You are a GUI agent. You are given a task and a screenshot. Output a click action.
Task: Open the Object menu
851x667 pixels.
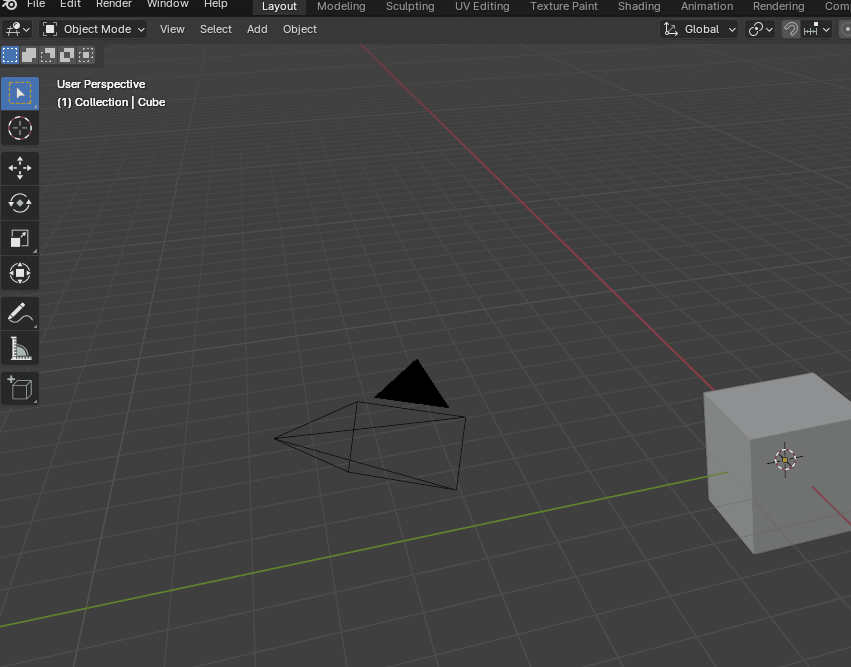pyautogui.click(x=300, y=29)
